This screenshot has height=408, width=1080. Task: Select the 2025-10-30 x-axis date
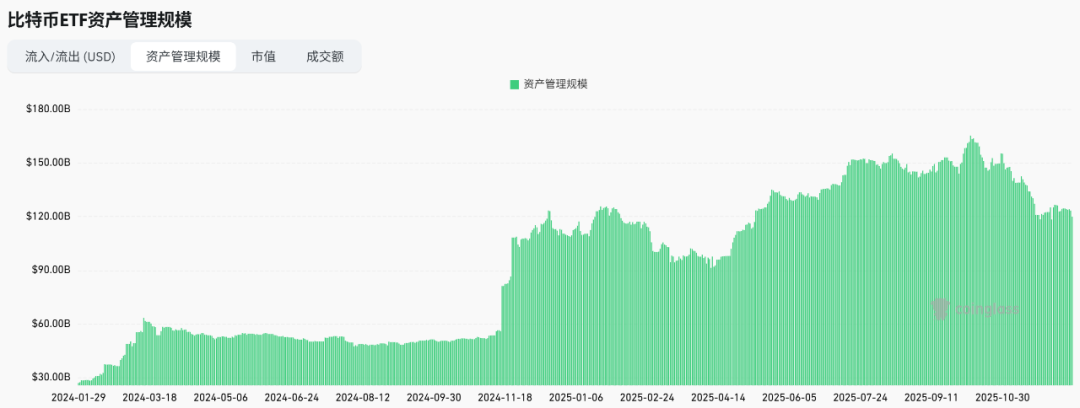(x=1003, y=397)
